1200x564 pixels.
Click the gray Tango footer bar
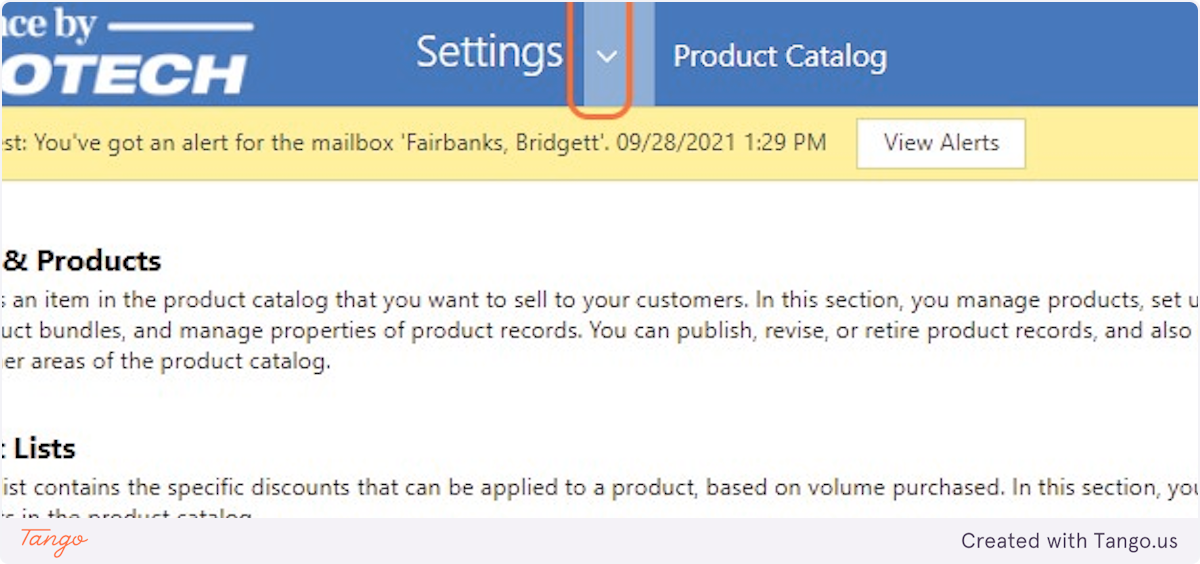pyautogui.click(x=500, y=541)
